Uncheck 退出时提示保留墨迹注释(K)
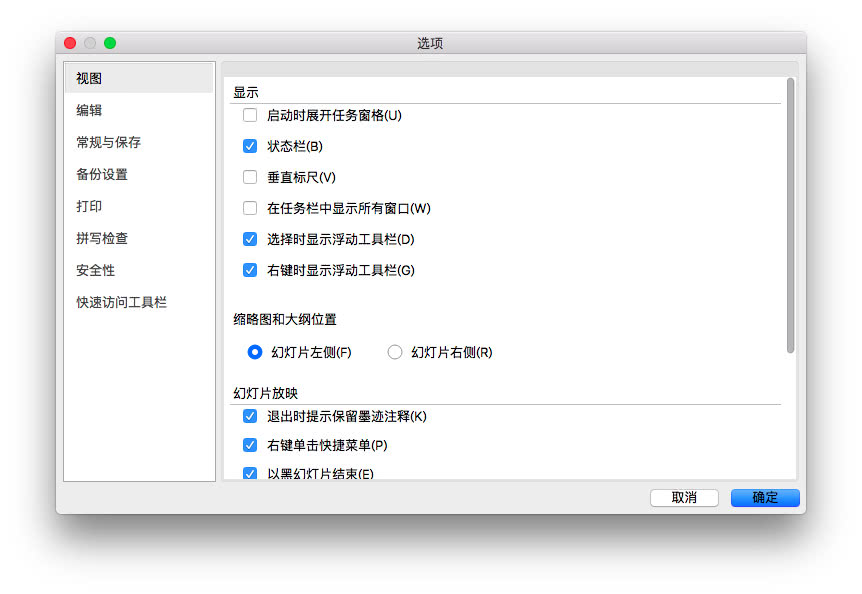This screenshot has height=594, width=862. (x=250, y=416)
